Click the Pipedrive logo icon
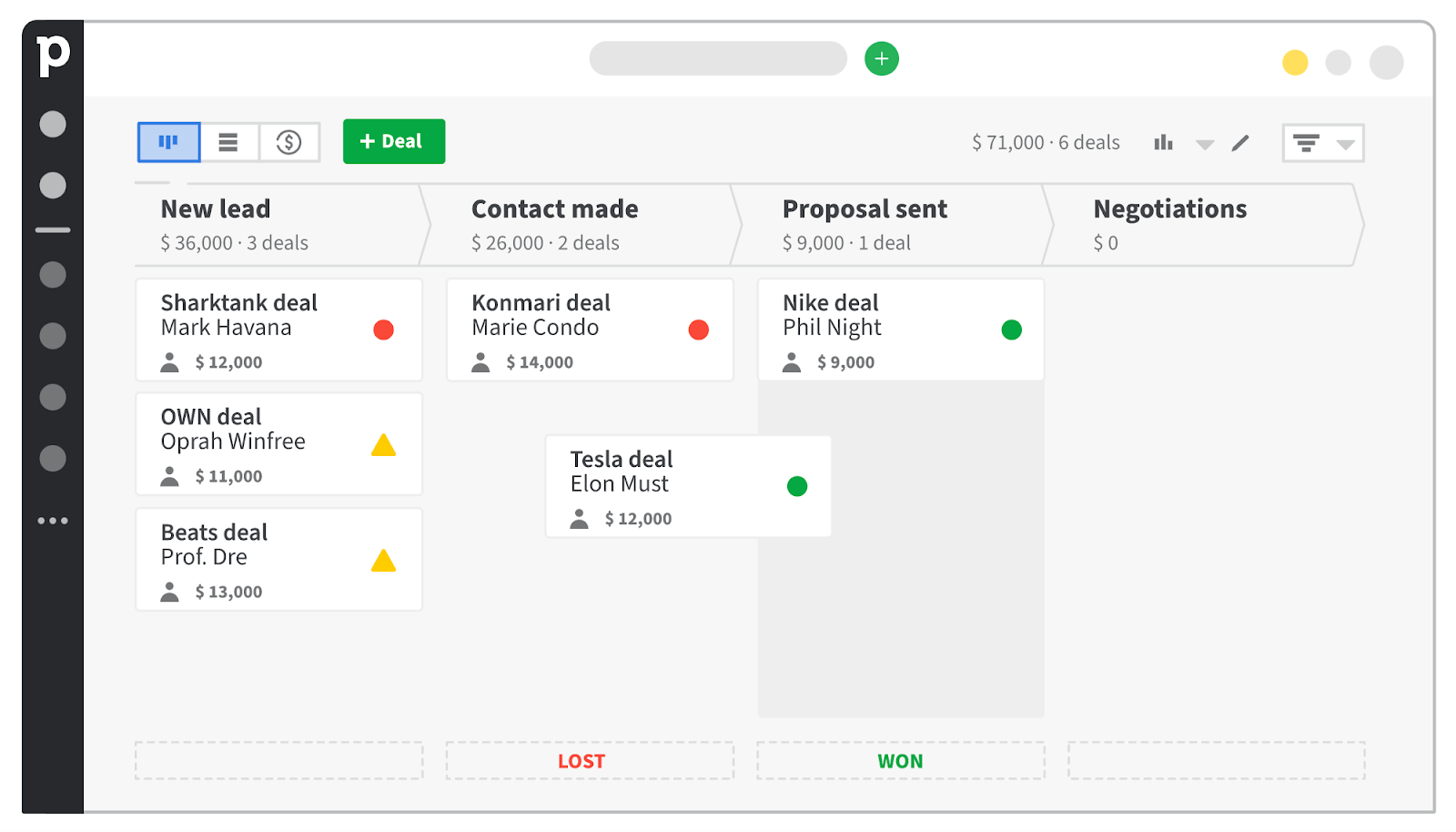 point(53,55)
